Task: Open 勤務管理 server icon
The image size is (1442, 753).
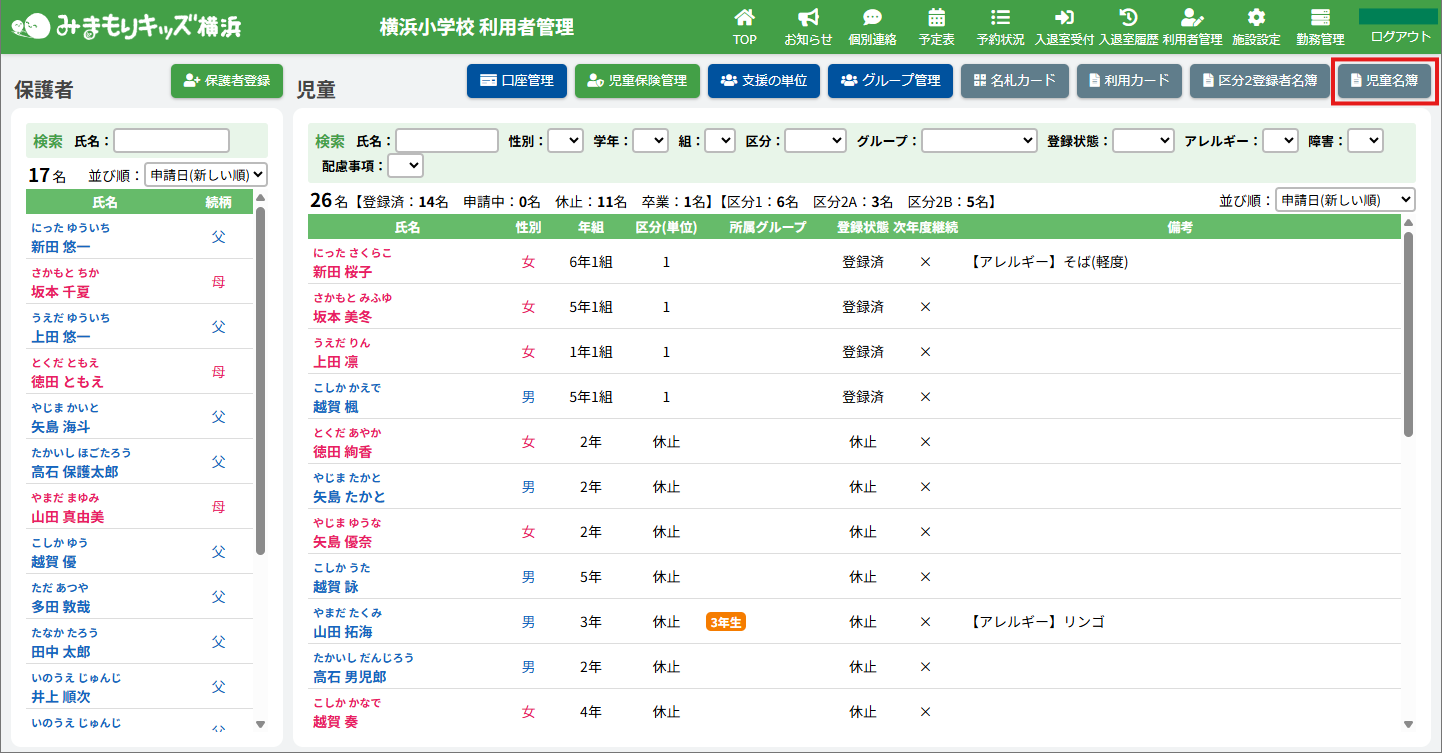Action: [1320, 18]
